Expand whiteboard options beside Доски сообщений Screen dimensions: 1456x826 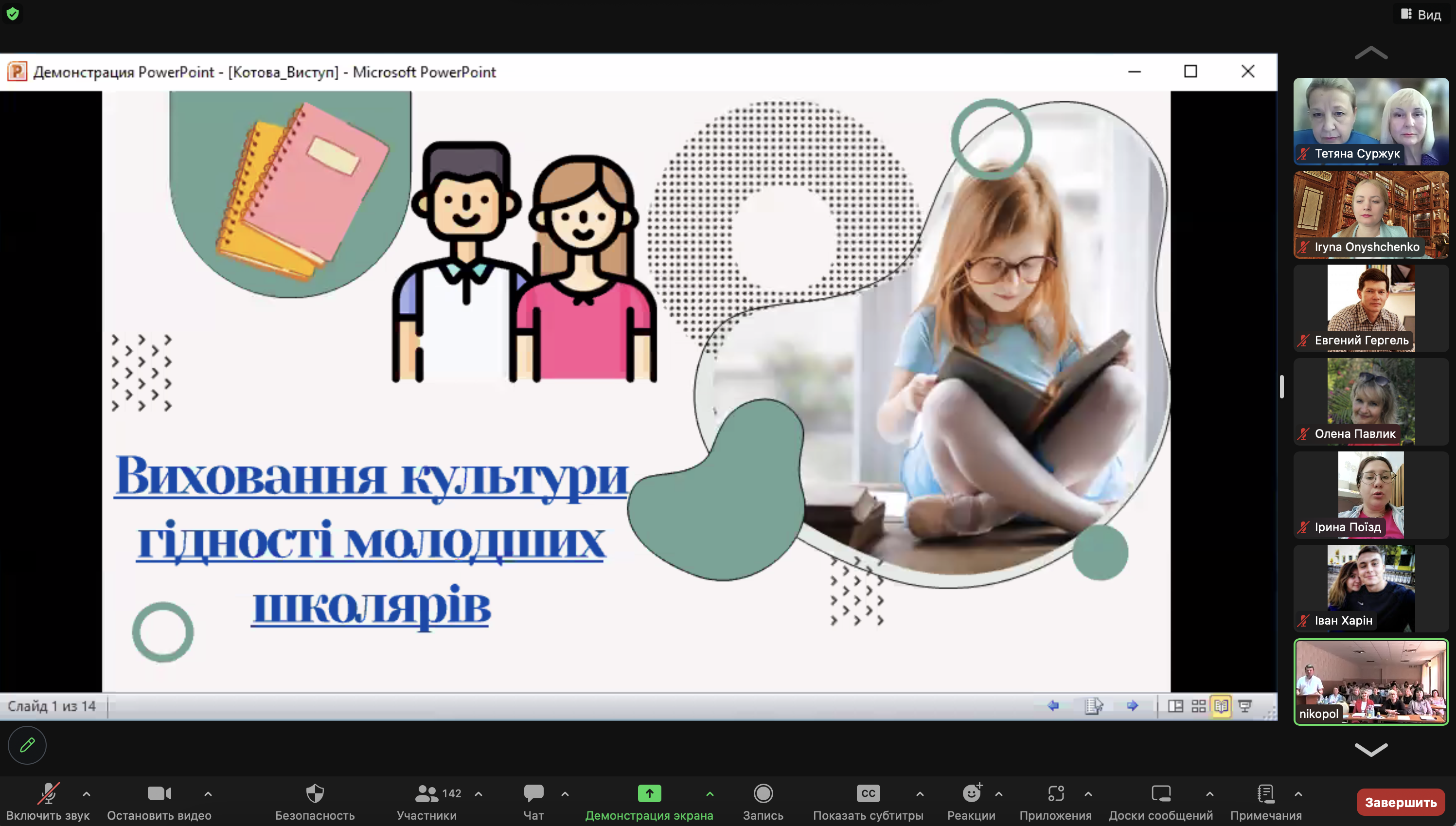1209,794
